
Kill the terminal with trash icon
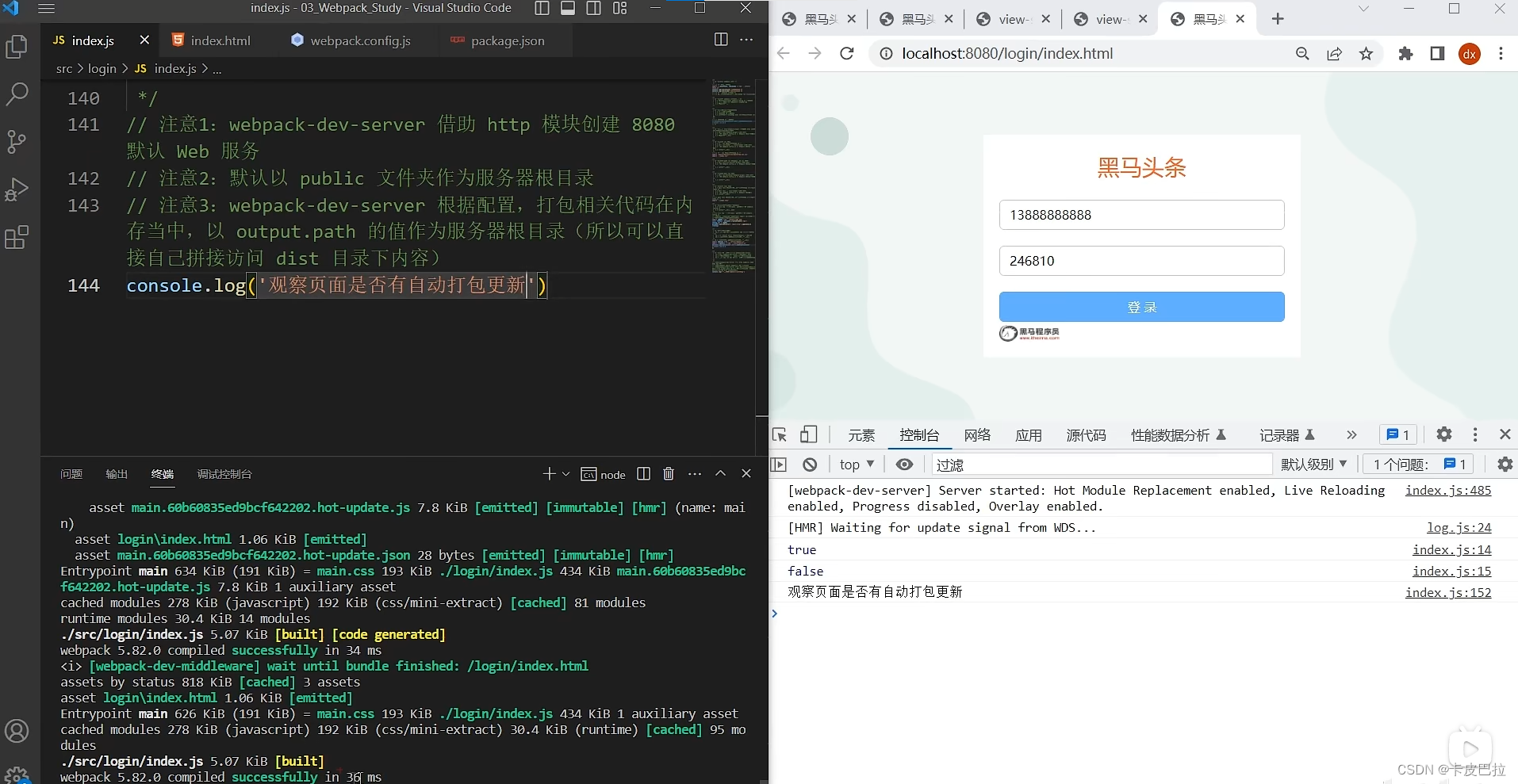click(x=669, y=474)
